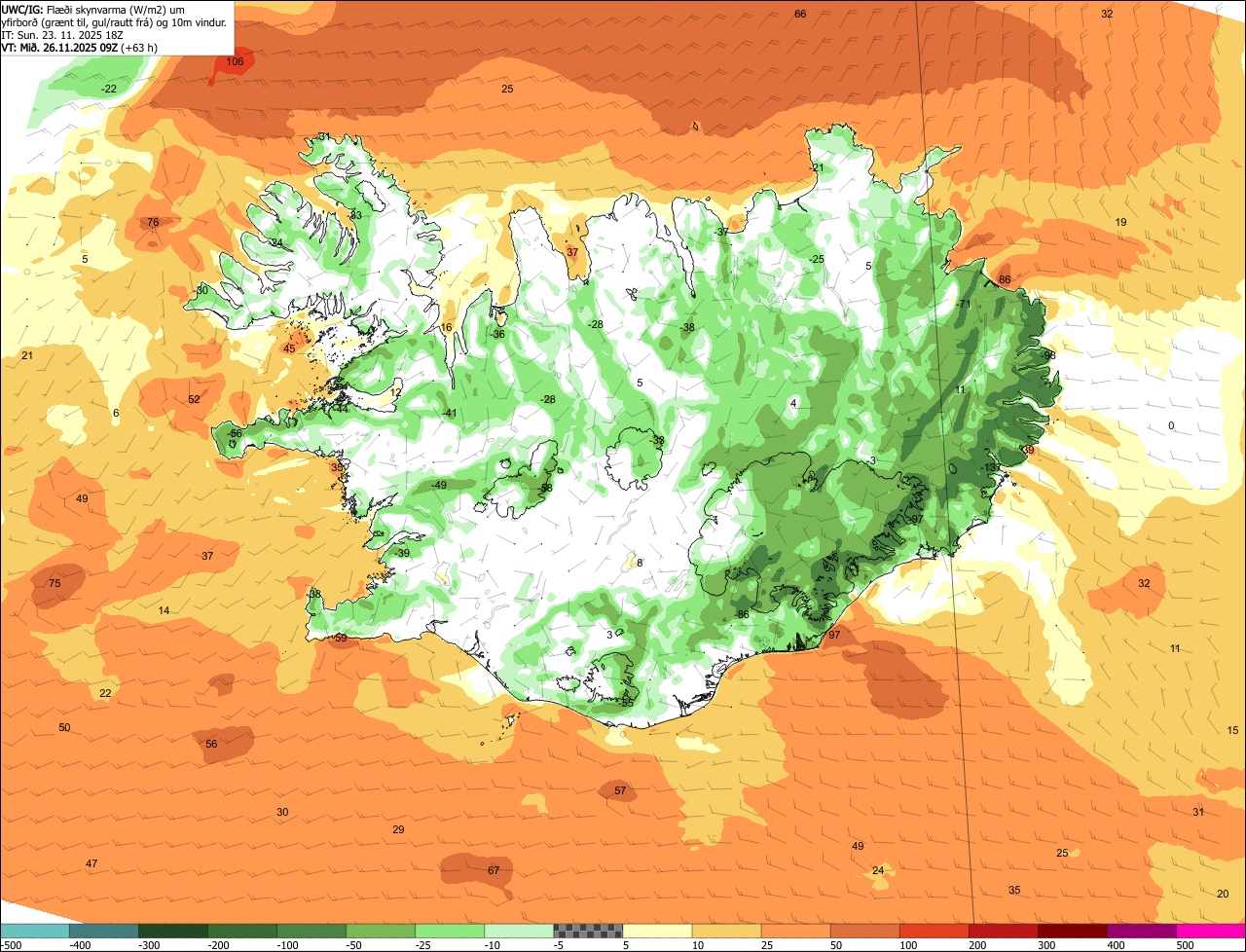Click the 76 value west of the Westfjords
Screen dimensions: 1246x952
(153, 223)
